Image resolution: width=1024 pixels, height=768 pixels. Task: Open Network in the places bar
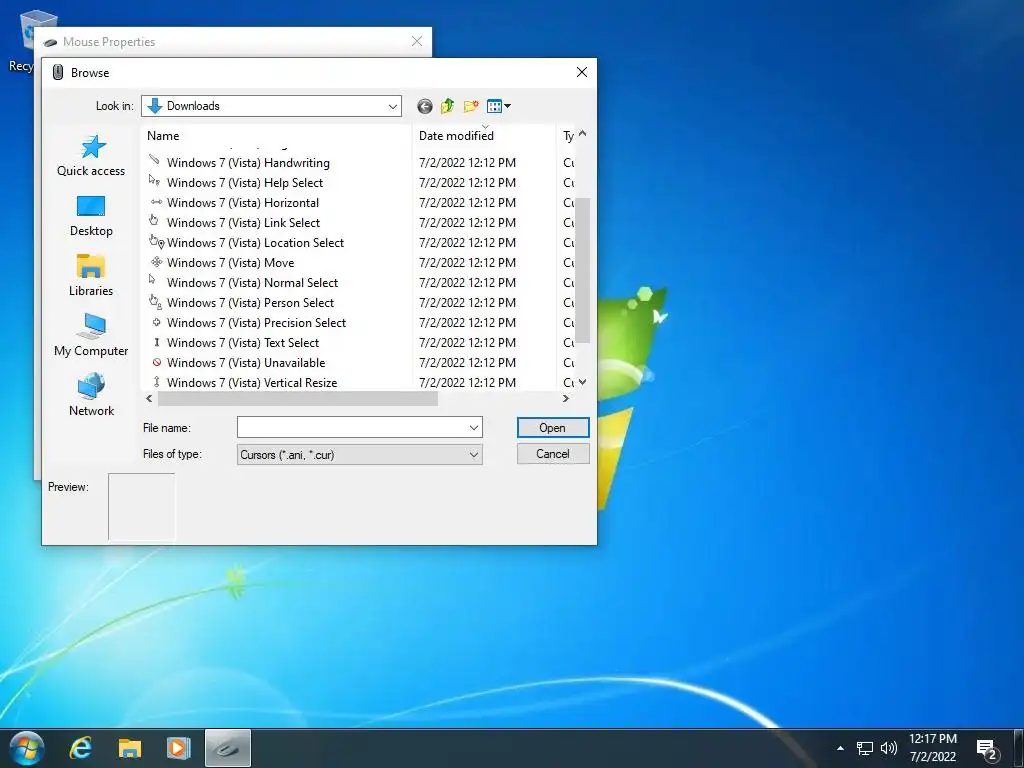pos(91,395)
